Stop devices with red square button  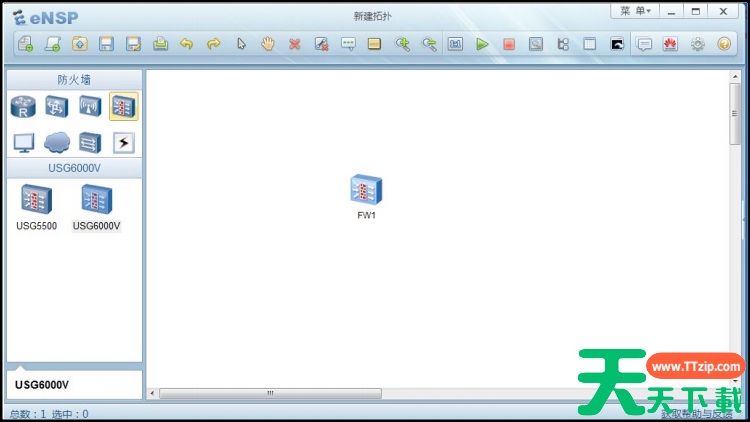[509, 44]
